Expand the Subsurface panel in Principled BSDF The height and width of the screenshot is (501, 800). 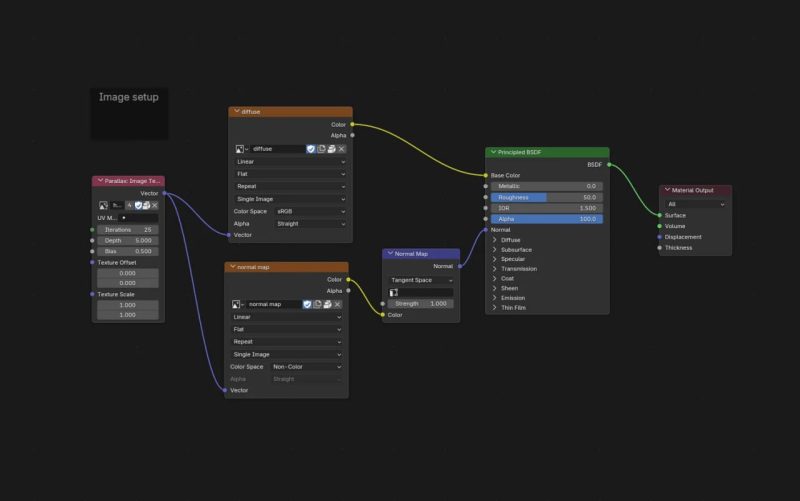[494, 250]
